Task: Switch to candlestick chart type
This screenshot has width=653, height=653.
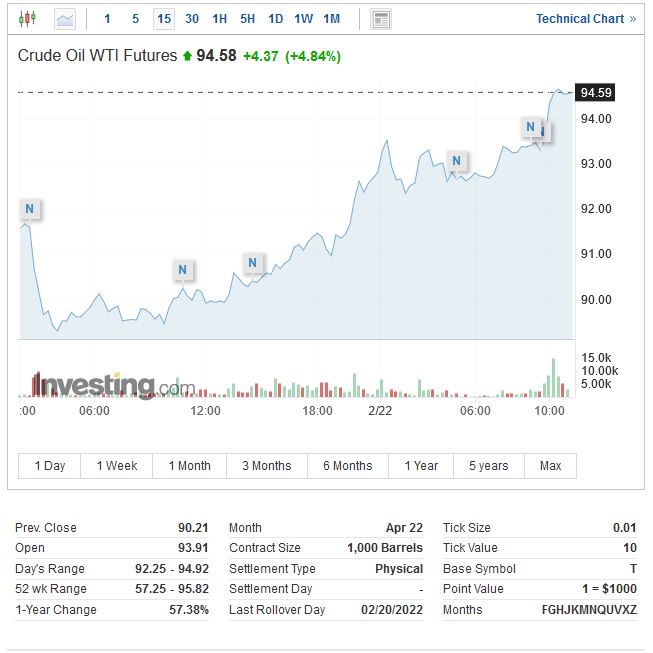Action: tap(27, 19)
